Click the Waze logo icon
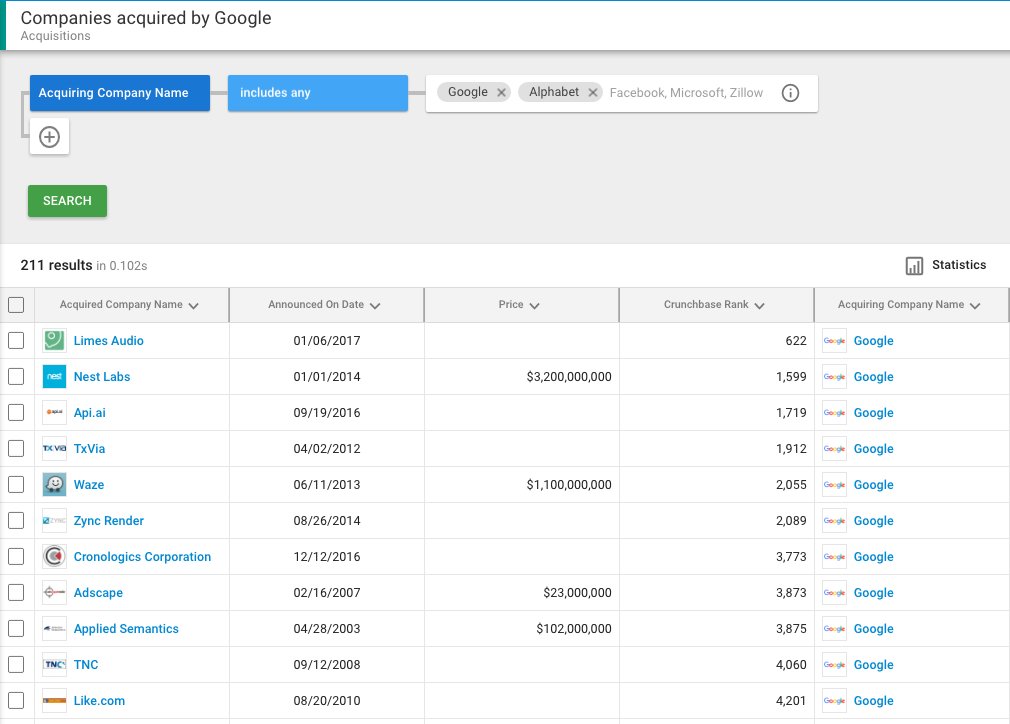This screenshot has width=1010, height=724. click(54, 484)
